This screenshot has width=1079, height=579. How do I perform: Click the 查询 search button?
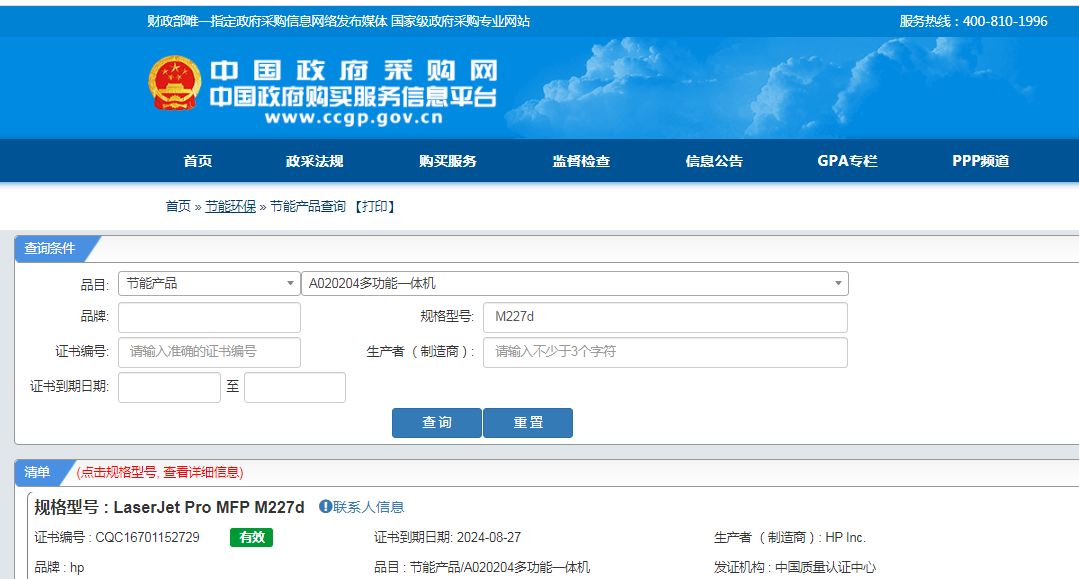click(437, 423)
